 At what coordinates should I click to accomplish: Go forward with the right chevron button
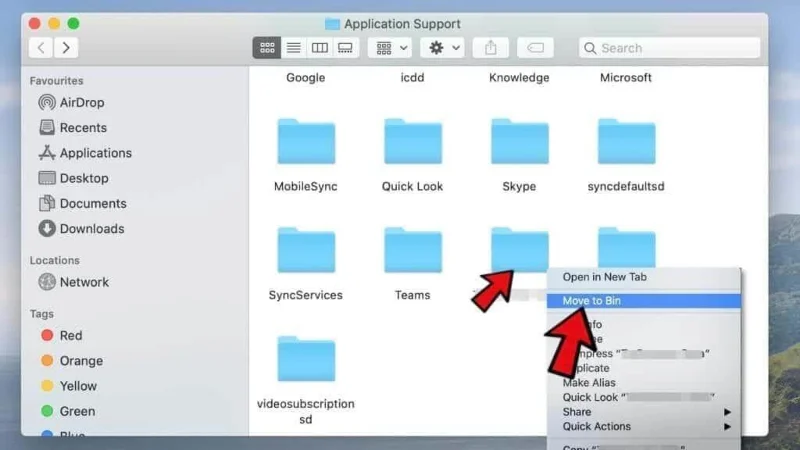click(x=66, y=48)
